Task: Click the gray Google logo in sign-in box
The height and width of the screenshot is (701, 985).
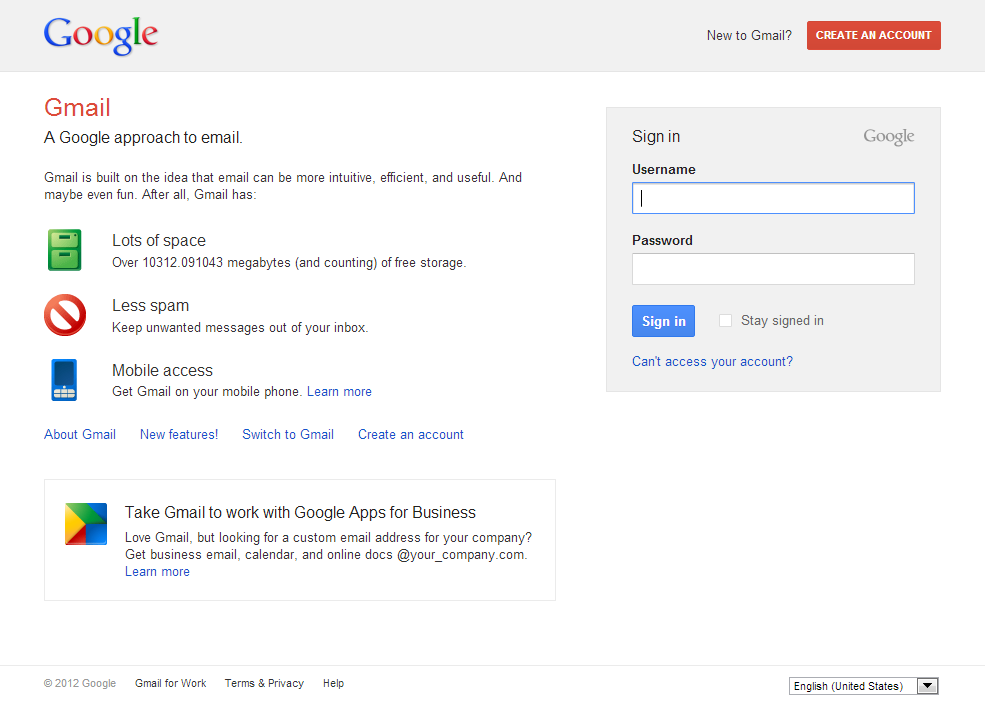Action: 888,137
